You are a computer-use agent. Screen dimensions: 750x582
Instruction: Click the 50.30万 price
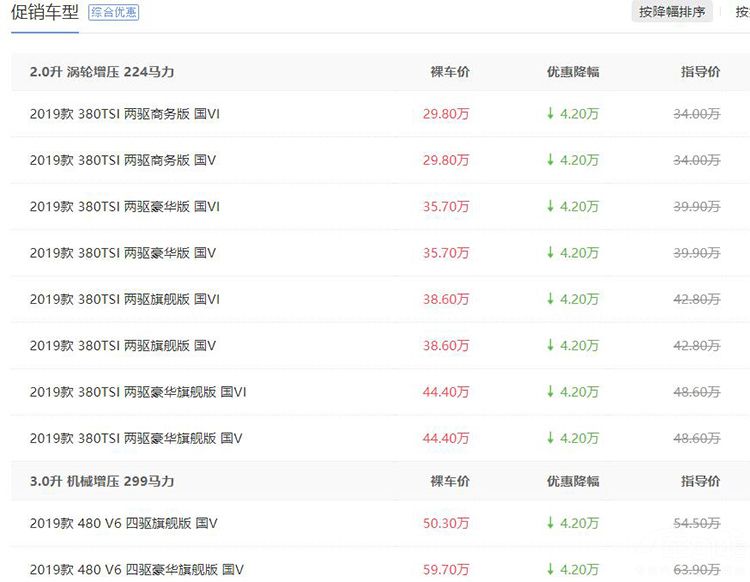[x=446, y=523]
